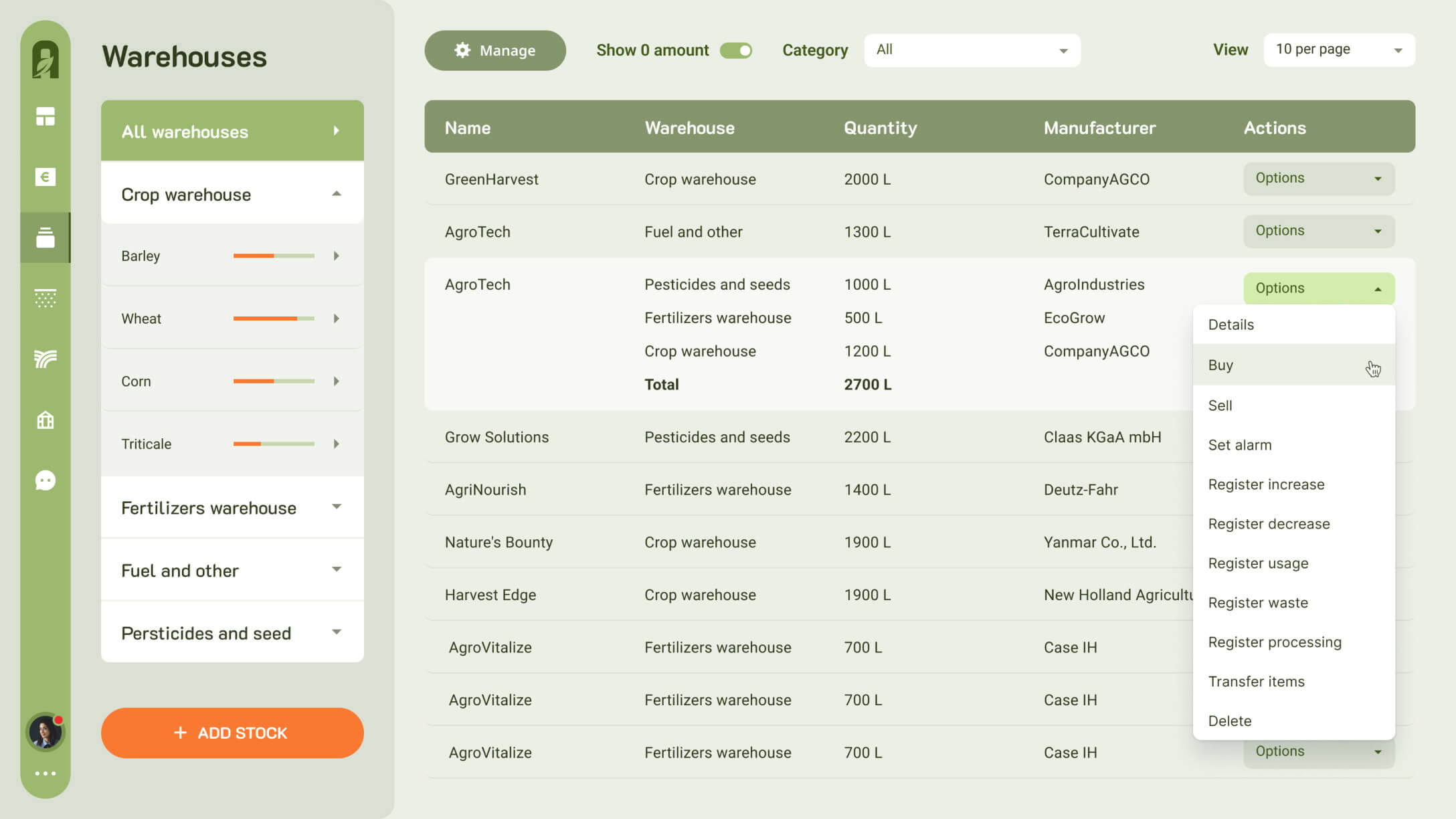Open the euro finance icon in sidebar
Image resolution: width=1456 pixels, height=819 pixels.
(45, 177)
